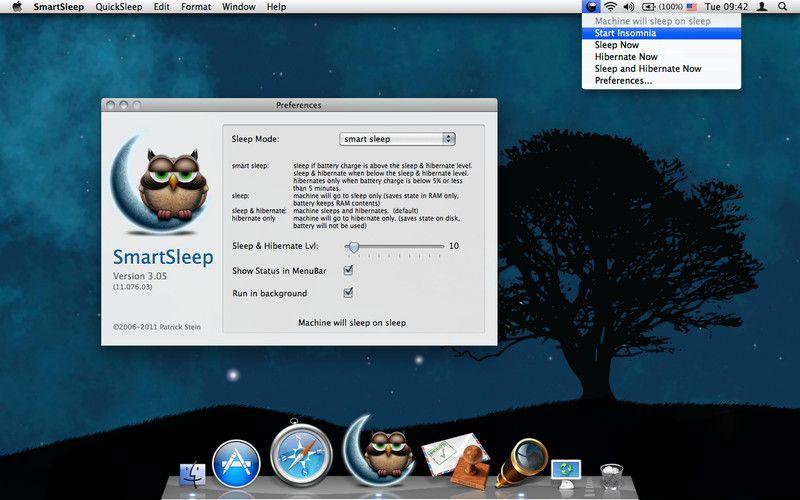Click the clock showing Tue 09:42

[x=726, y=7]
